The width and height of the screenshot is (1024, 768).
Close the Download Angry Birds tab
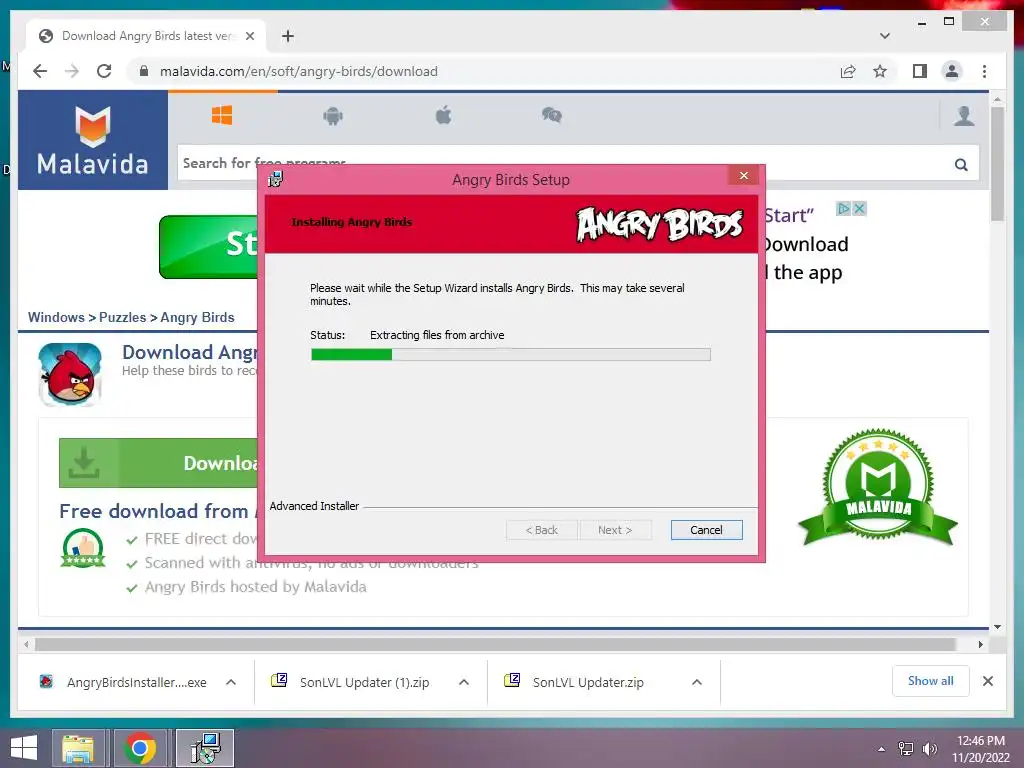click(x=249, y=36)
